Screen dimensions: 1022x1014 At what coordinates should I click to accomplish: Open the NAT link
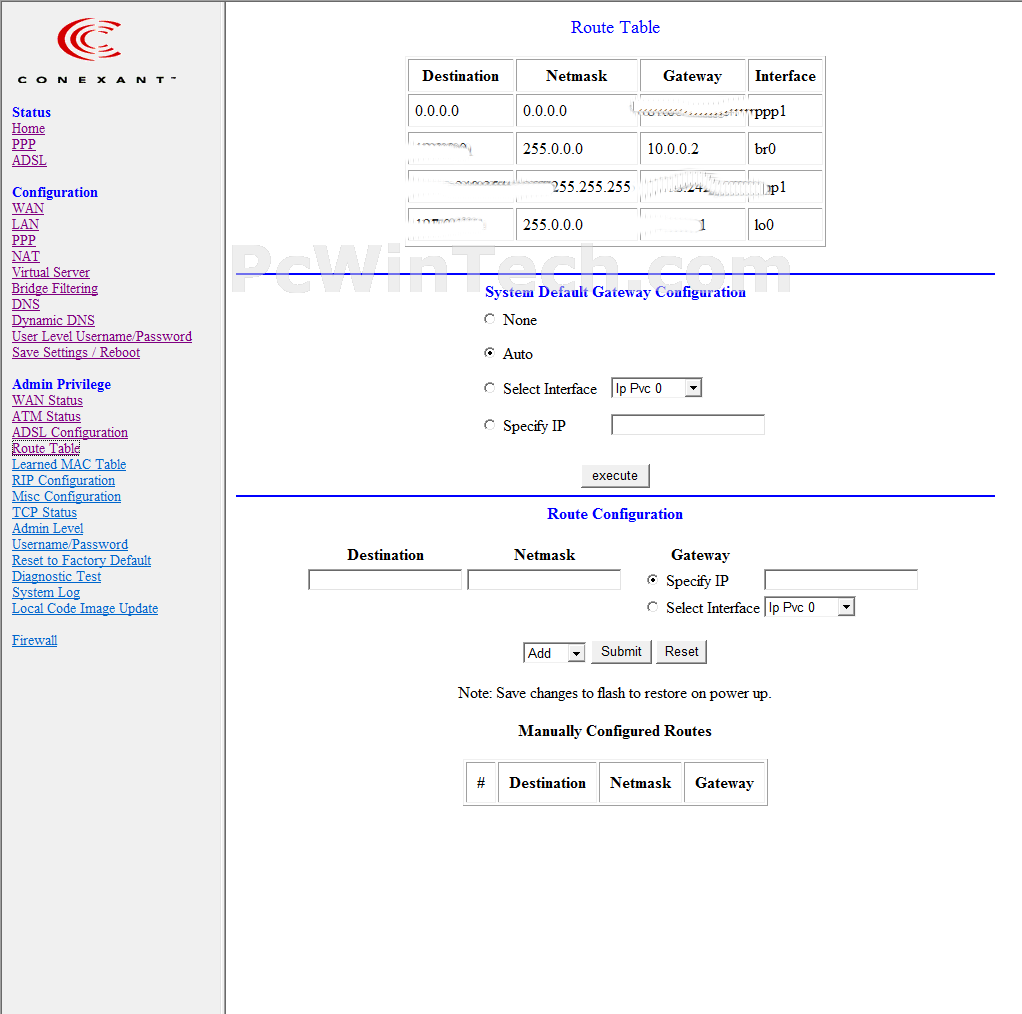(25, 256)
